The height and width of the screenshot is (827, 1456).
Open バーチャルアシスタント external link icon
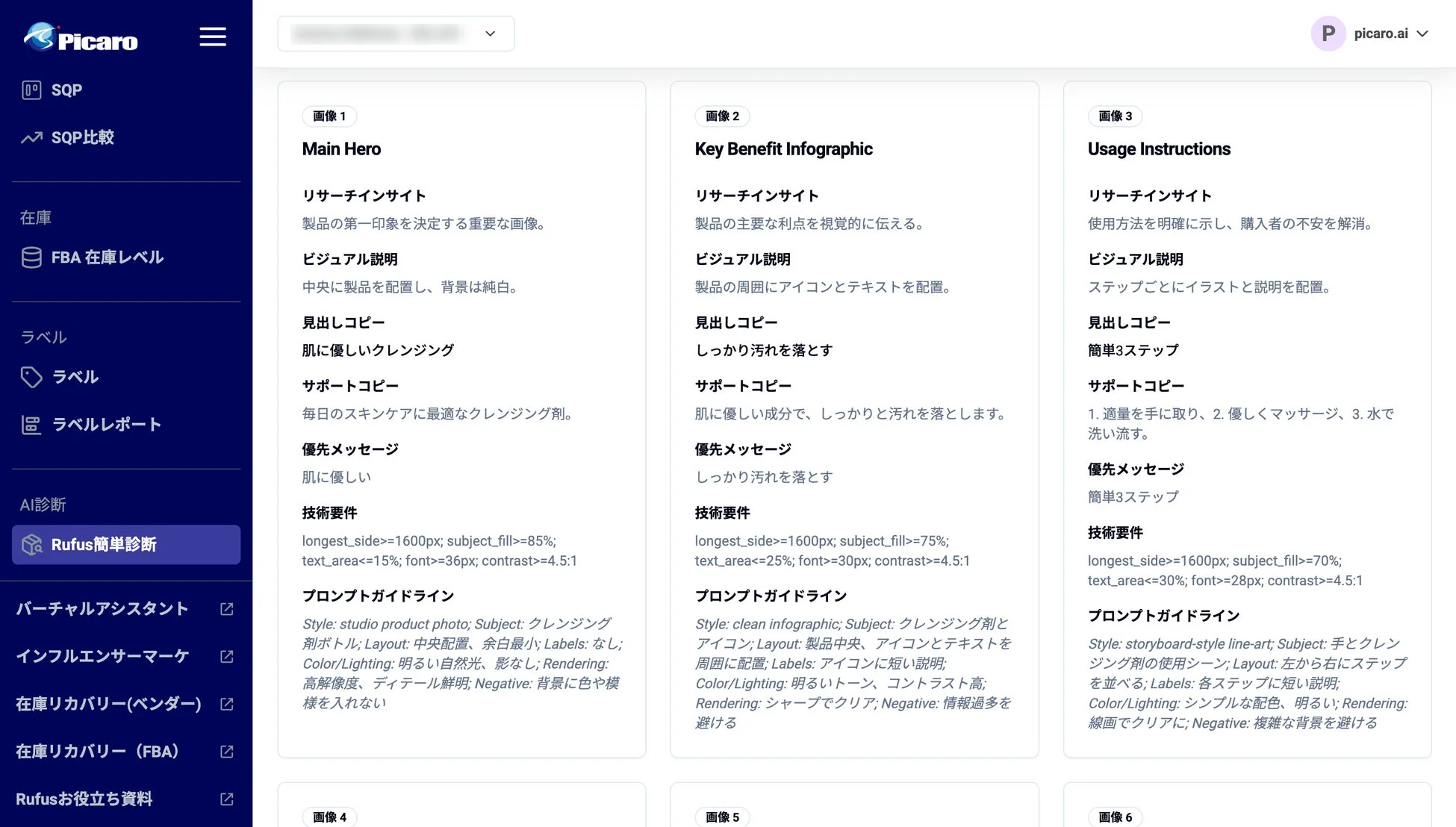(226, 608)
